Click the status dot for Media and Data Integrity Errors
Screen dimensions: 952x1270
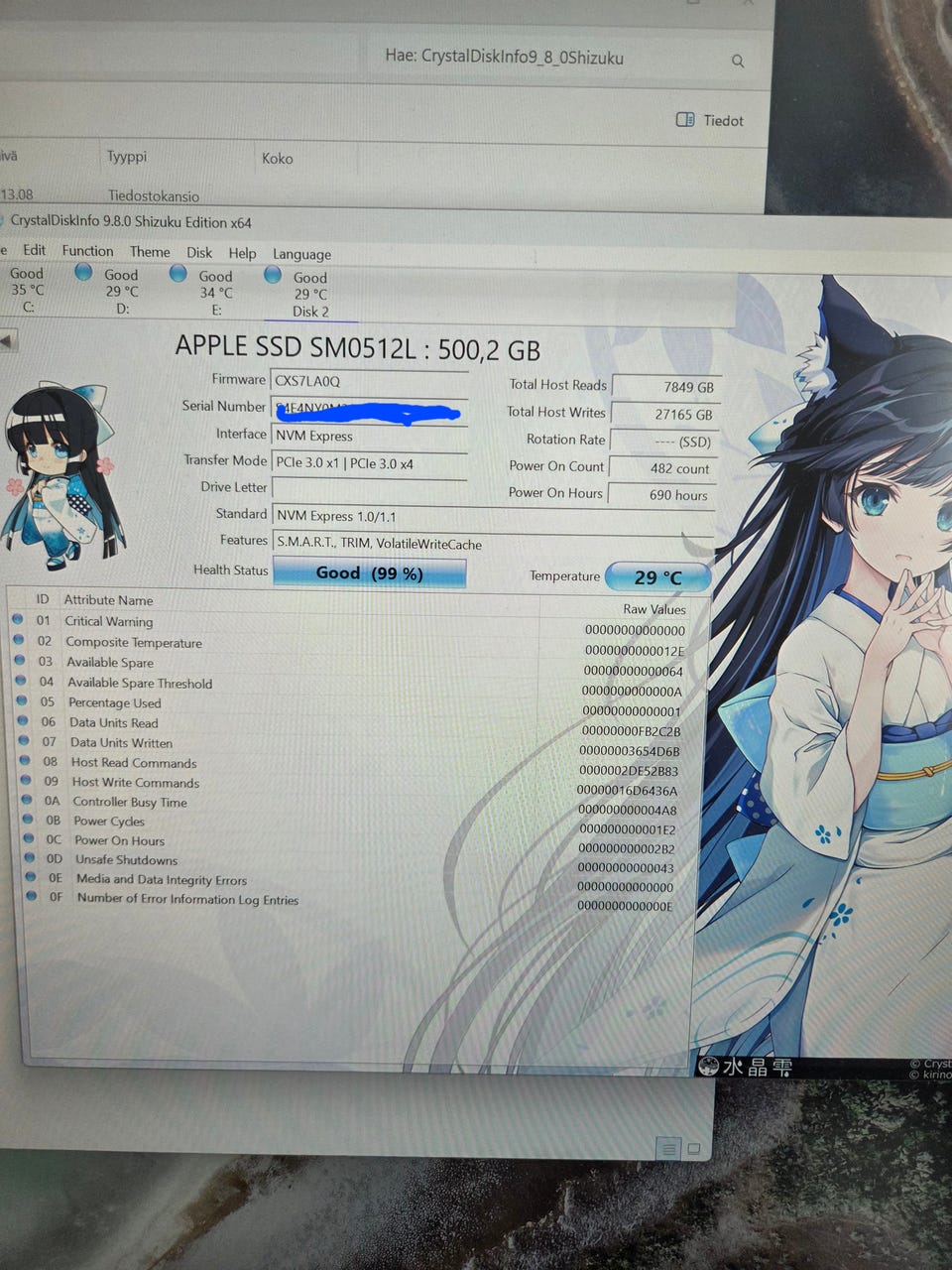(31, 877)
